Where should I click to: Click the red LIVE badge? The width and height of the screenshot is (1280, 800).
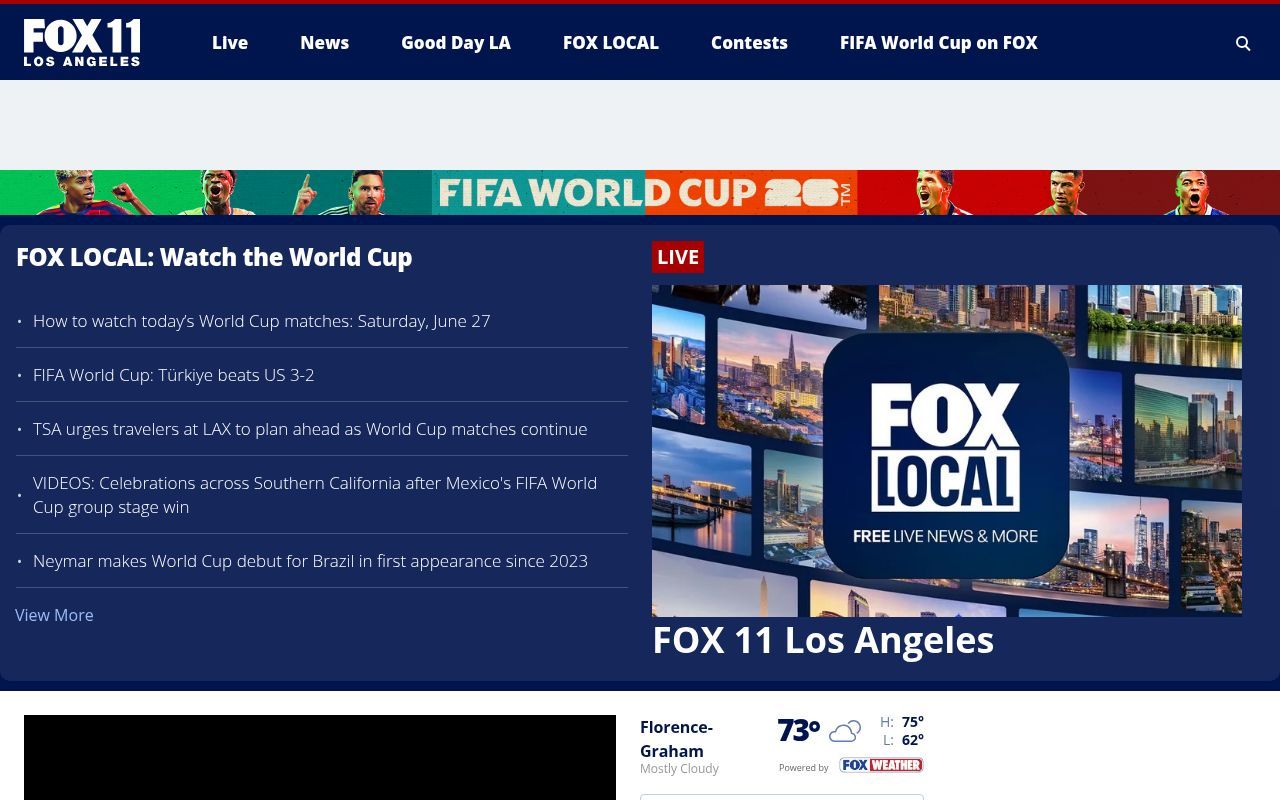(678, 257)
